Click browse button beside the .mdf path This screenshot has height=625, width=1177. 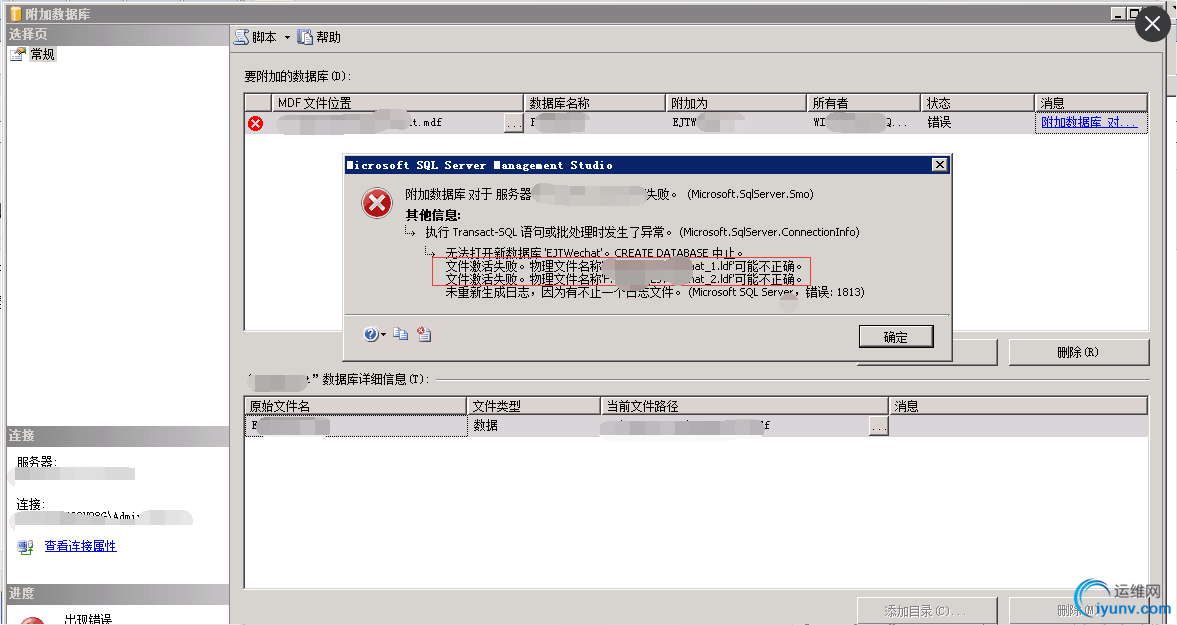(x=513, y=123)
